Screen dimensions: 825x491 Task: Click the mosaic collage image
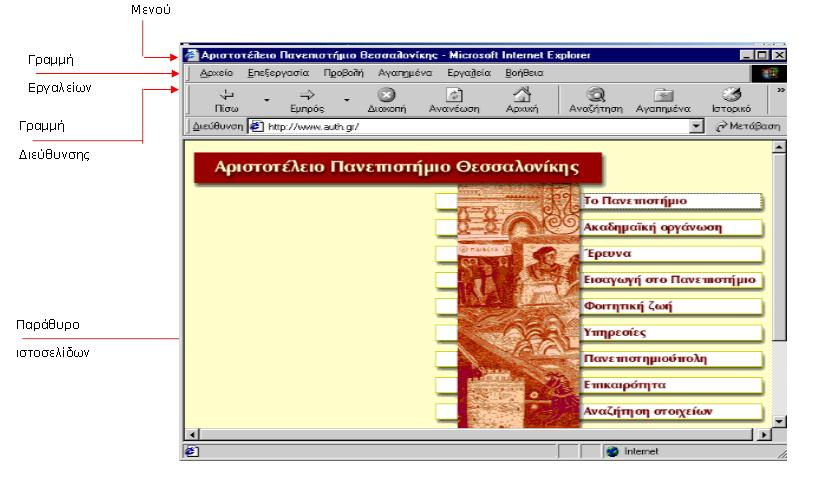pyautogui.click(x=518, y=305)
